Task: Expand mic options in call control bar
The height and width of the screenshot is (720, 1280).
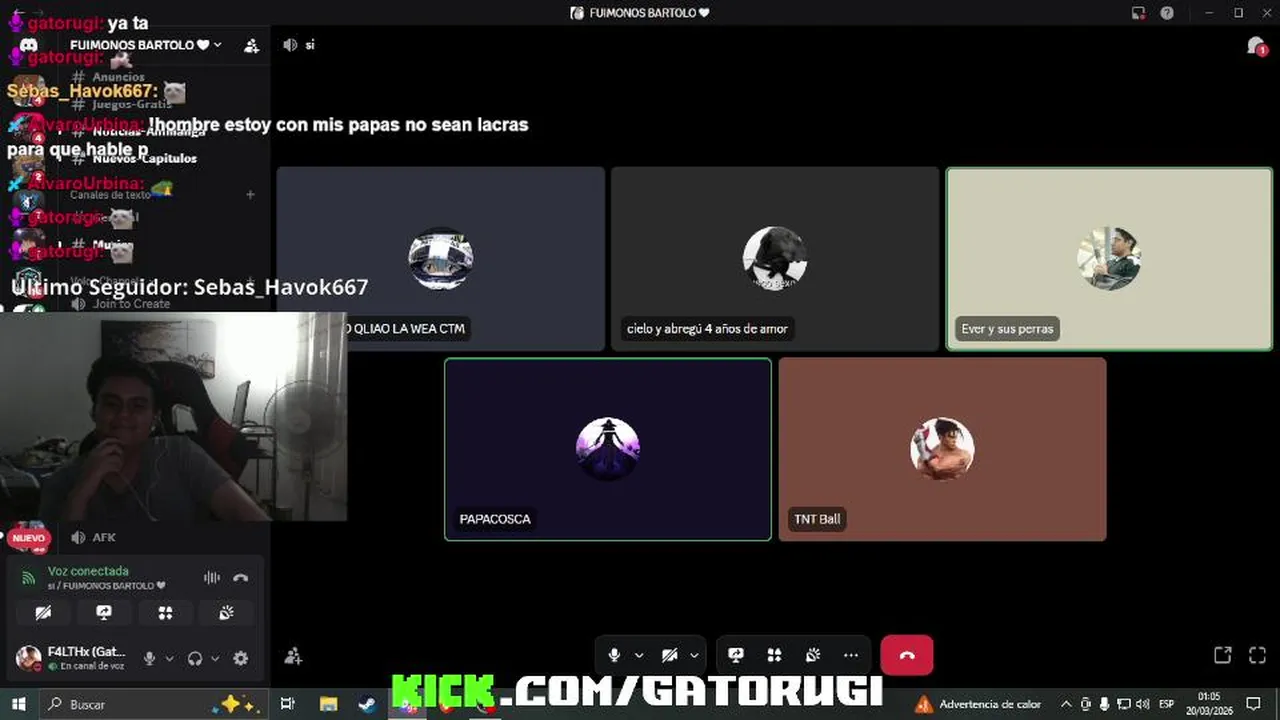Action: 639,656
